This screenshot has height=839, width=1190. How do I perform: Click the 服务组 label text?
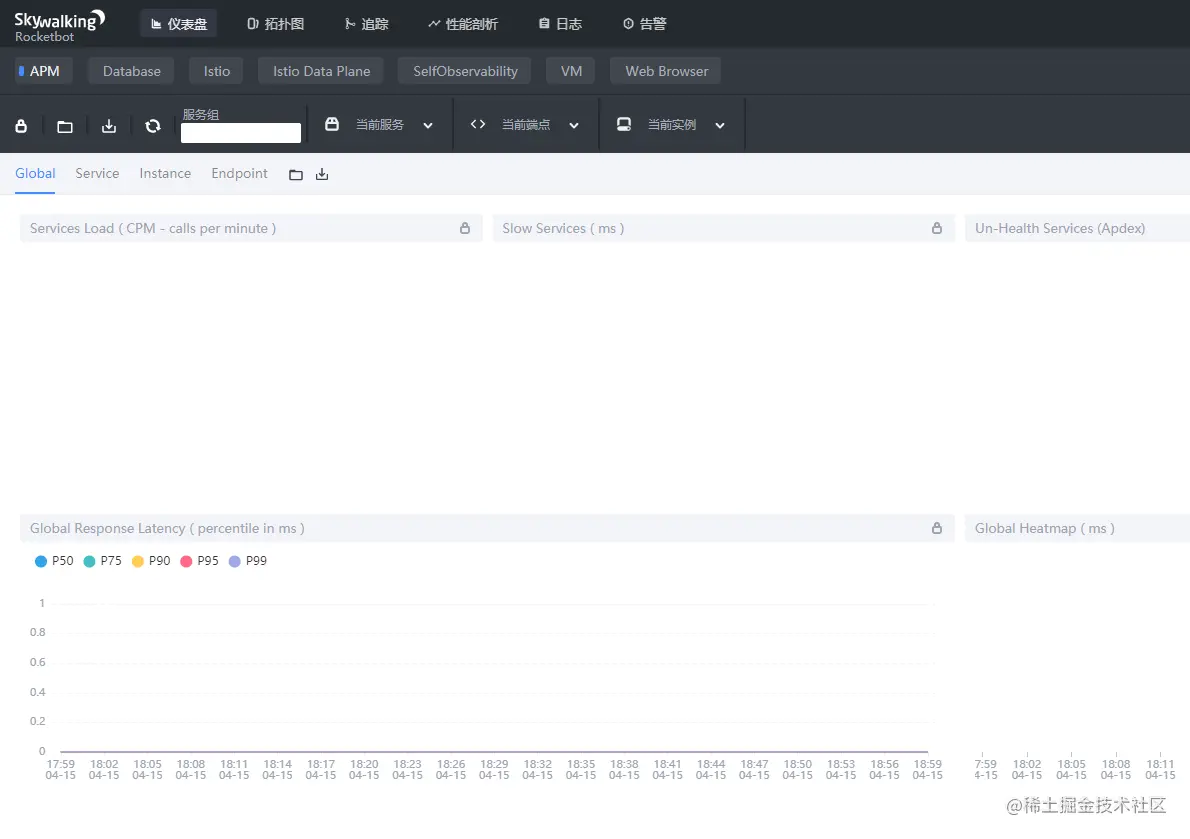pos(200,115)
